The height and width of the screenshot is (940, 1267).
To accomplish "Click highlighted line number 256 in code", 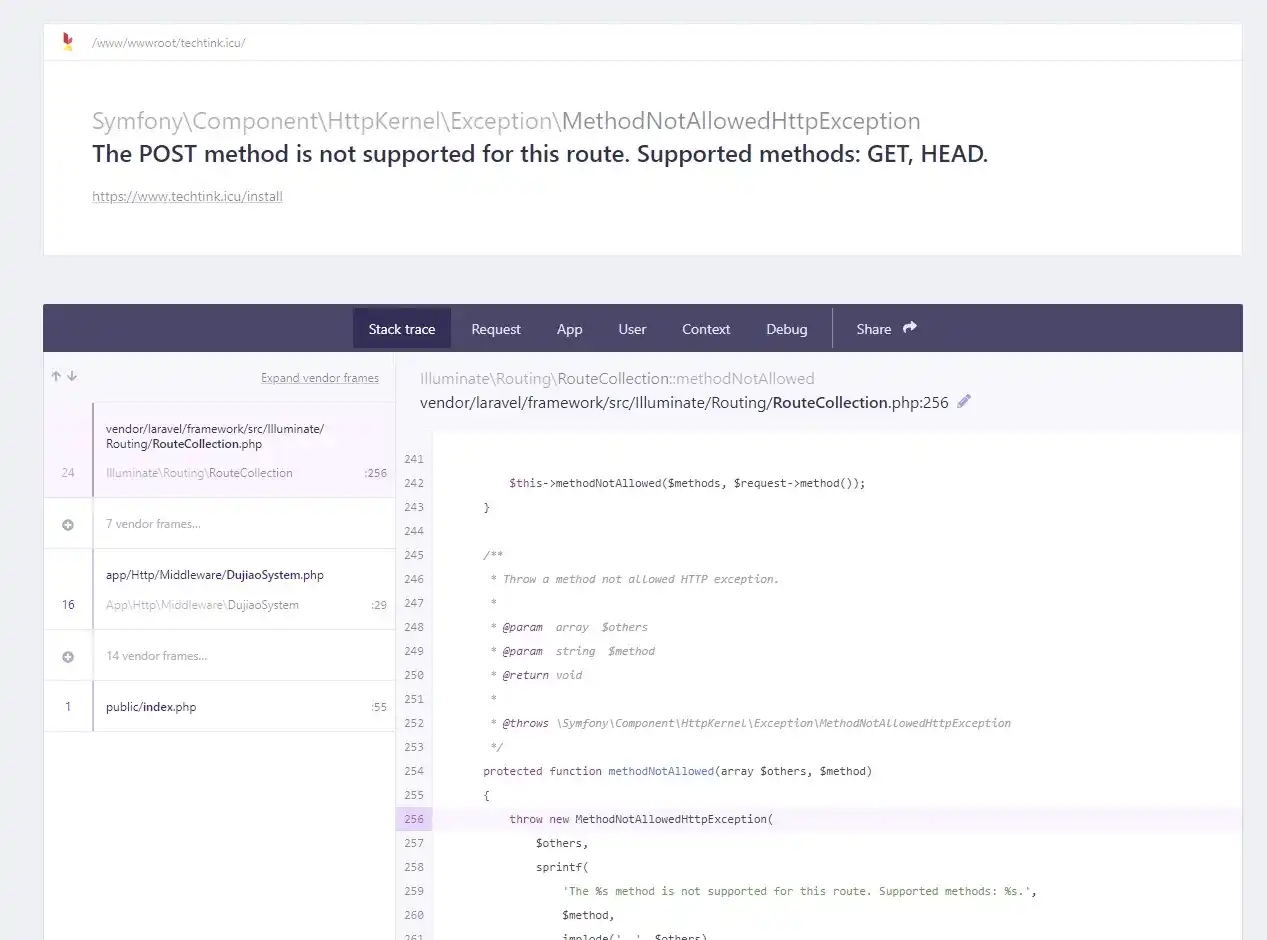I will 414,819.
